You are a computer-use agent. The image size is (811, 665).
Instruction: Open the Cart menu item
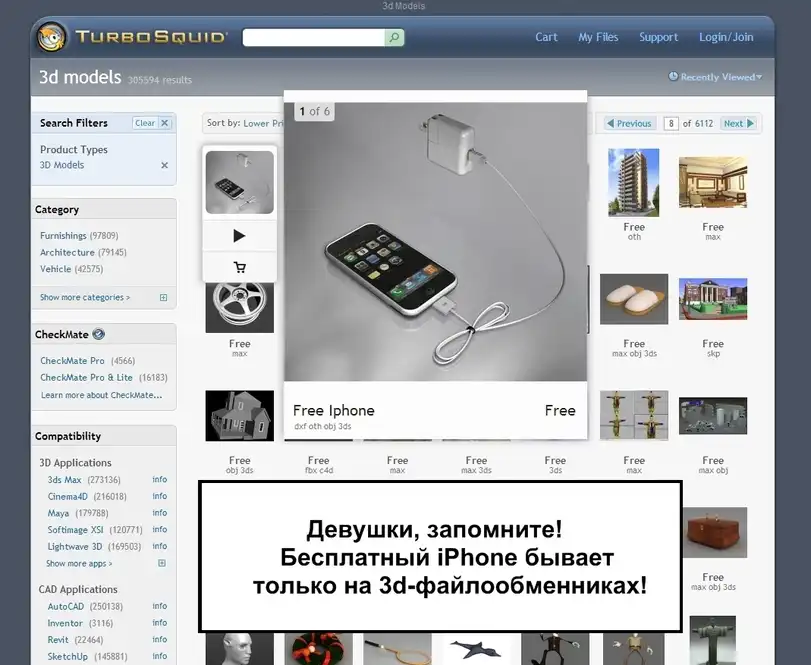coord(546,37)
